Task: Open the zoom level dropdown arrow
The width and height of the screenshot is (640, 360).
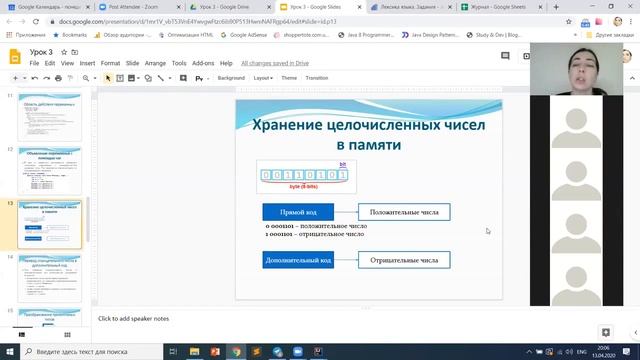Action: pos(95,78)
